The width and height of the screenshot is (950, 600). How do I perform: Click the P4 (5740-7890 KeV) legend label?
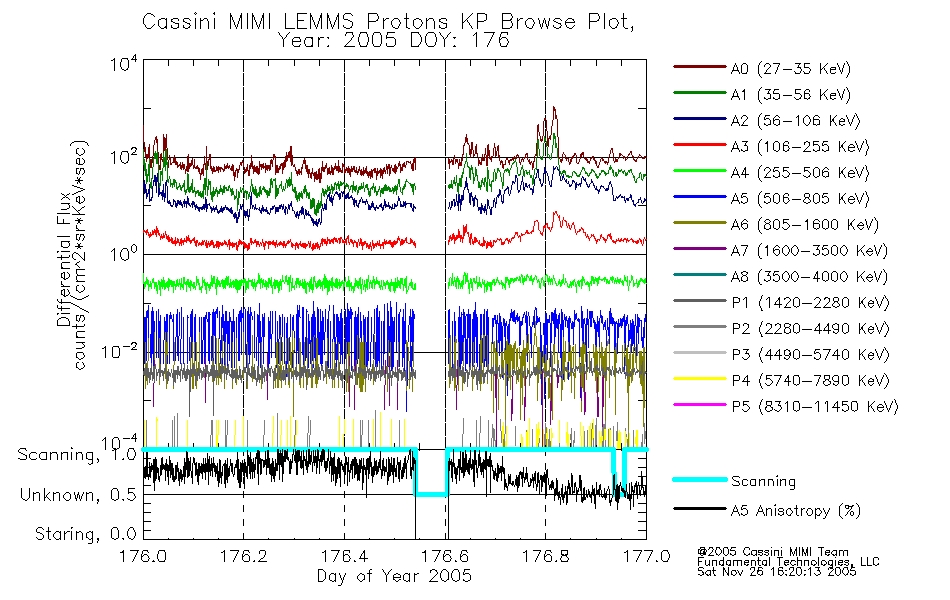tap(810, 381)
